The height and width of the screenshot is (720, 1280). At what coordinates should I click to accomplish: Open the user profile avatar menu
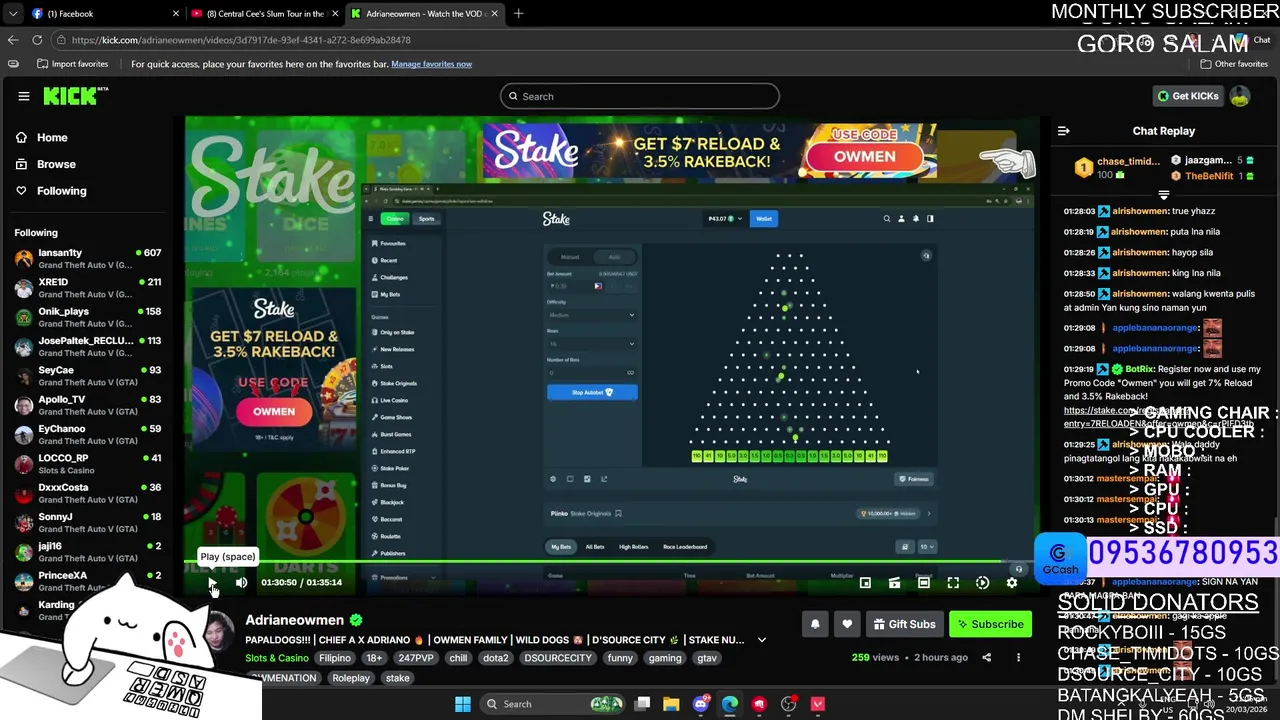click(1240, 96)
